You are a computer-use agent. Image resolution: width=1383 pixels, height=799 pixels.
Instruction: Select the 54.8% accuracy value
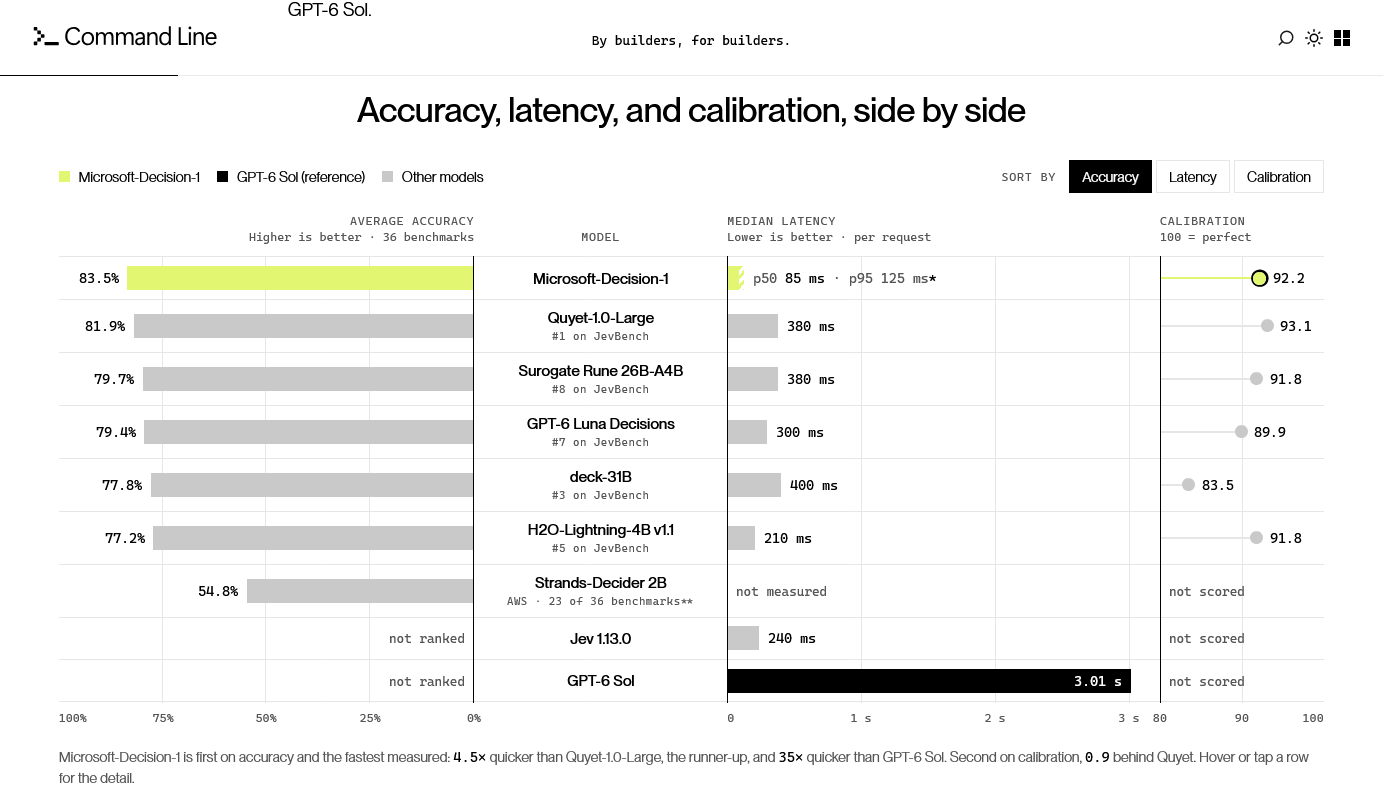tap(218, 592)
